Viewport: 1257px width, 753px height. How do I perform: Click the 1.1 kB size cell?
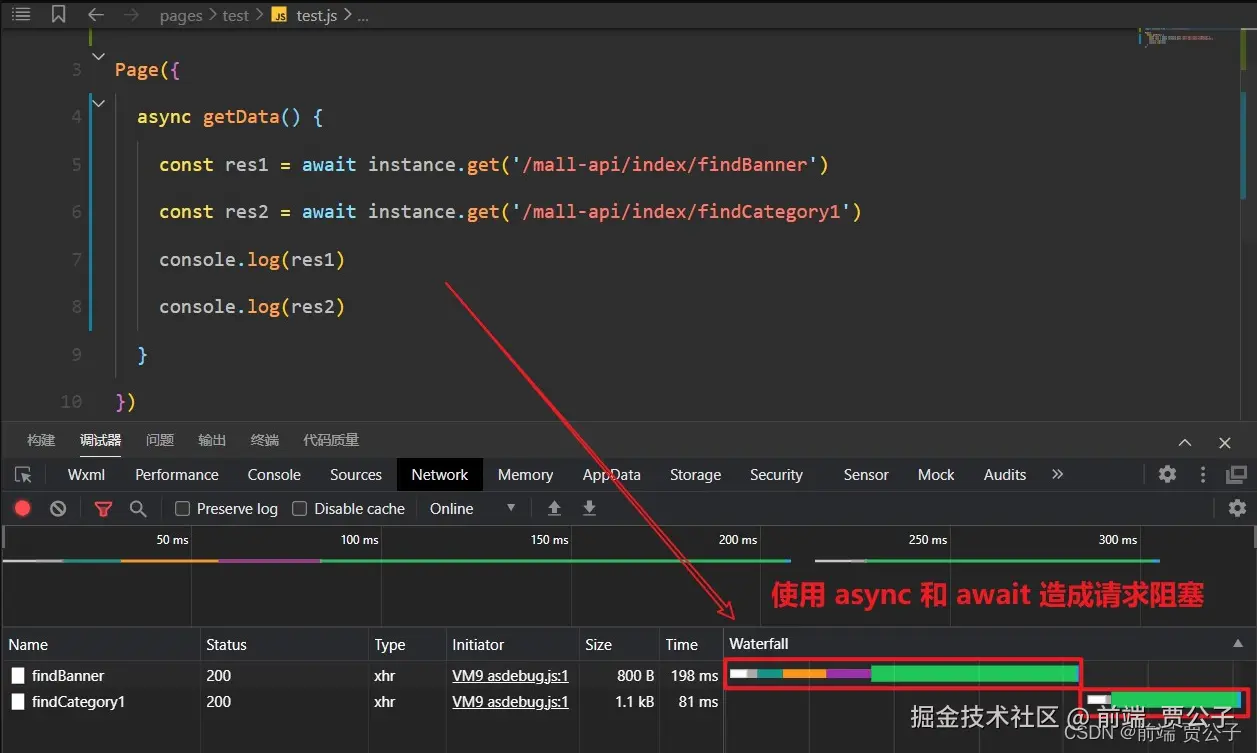(x=634, y=702)
